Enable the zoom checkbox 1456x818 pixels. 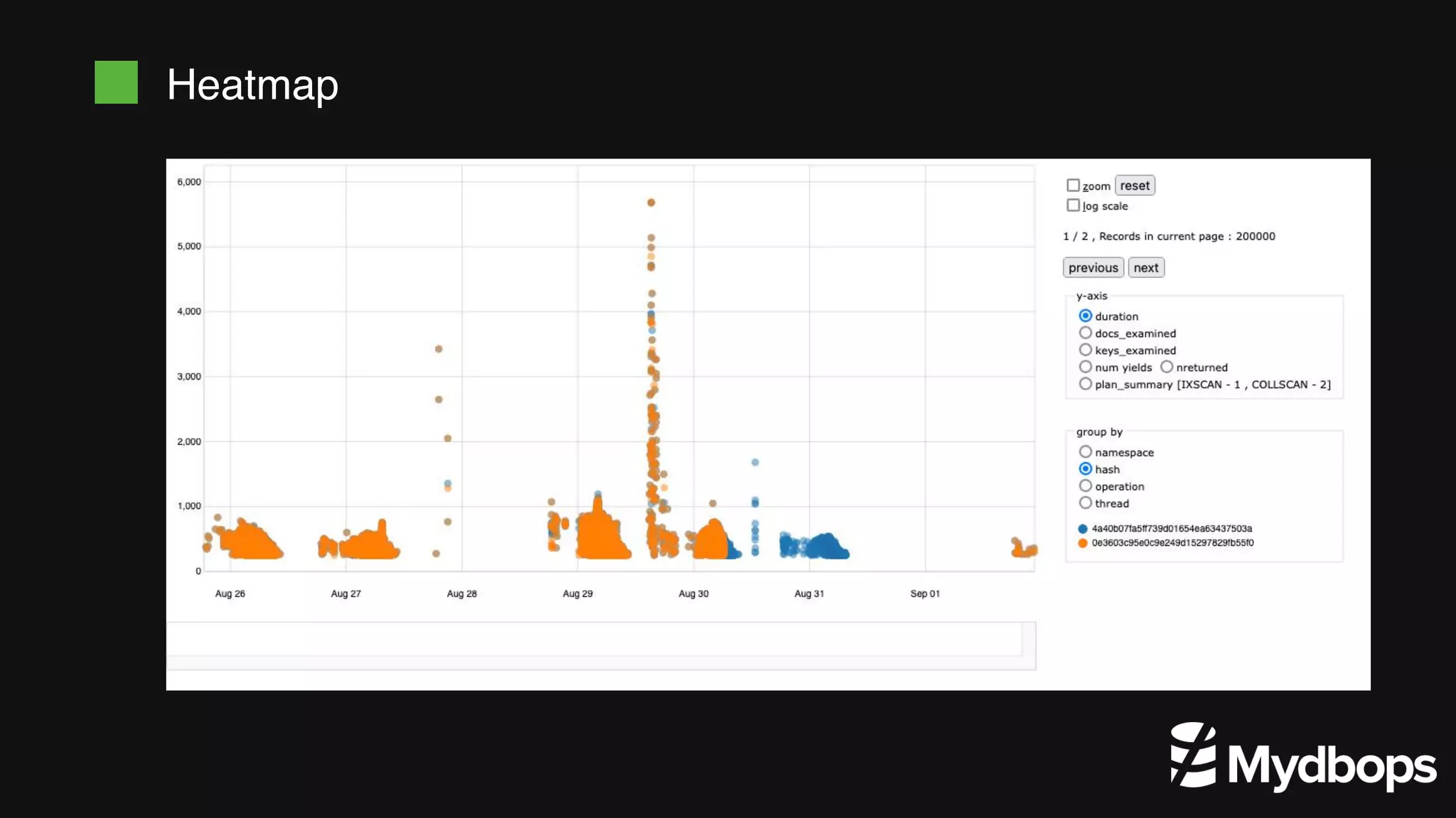(1073, 185)
